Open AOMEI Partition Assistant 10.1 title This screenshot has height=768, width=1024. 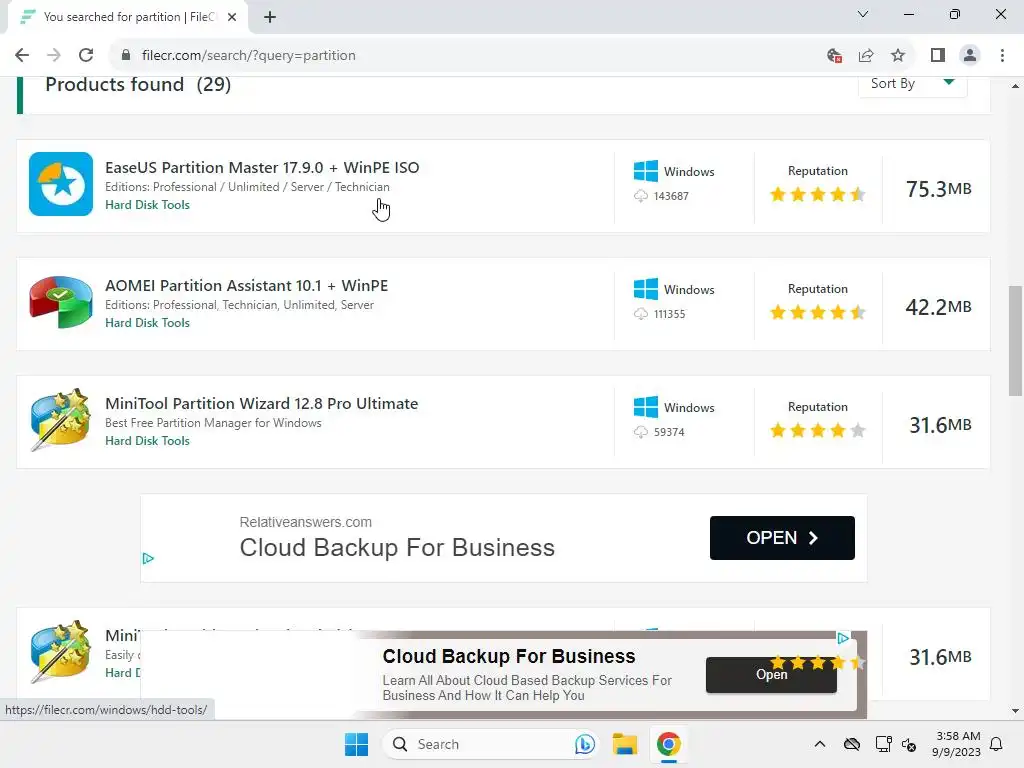(x=246, y=286)
